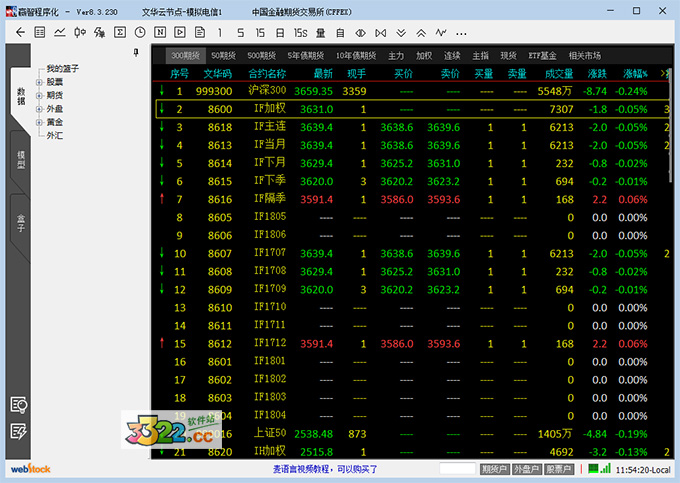
Task: Expand the 外盘 tree node
Action: [x=39, y=109]
